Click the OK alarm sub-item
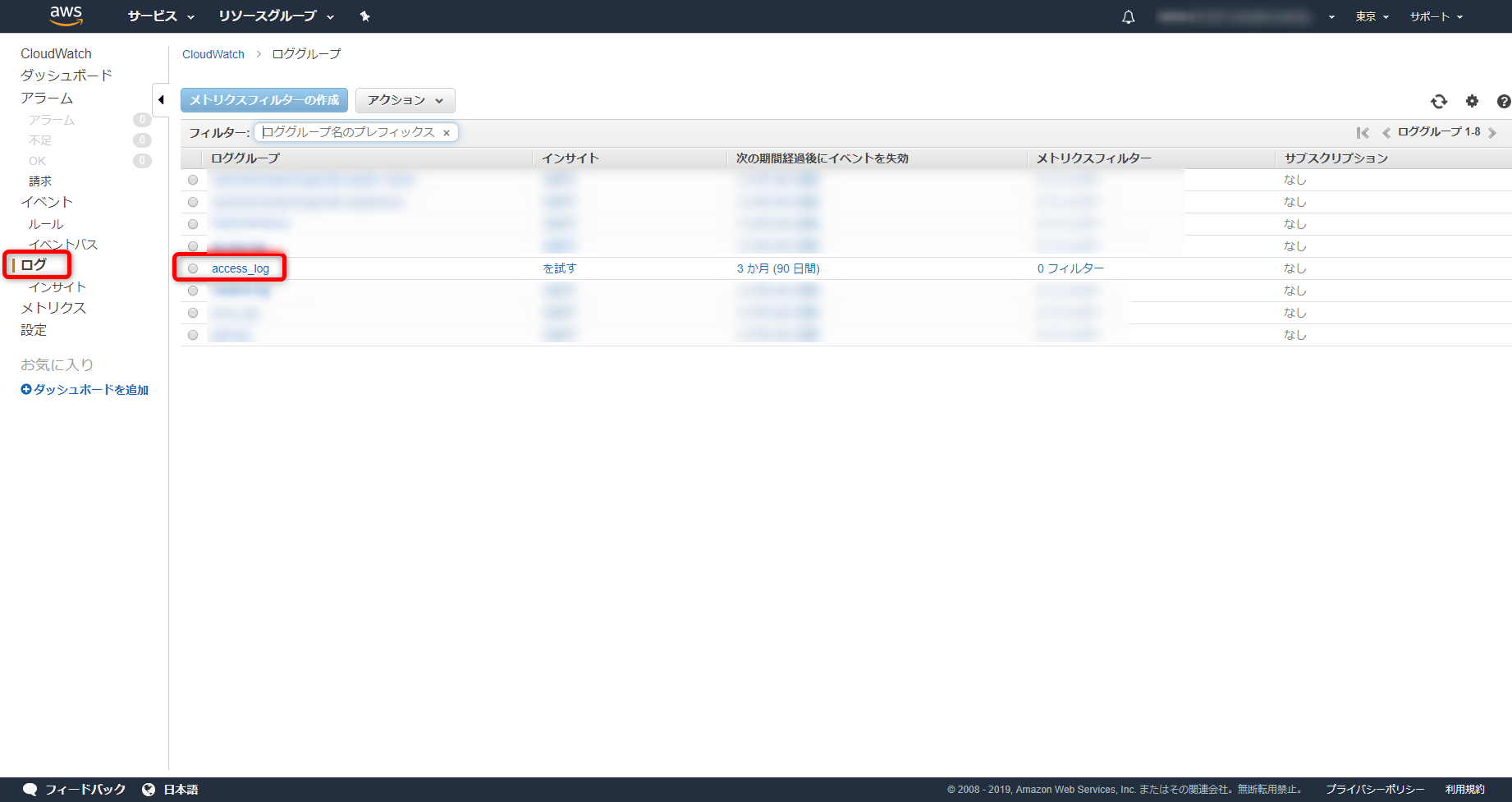 pyautogui.click(x=38, y=161)
